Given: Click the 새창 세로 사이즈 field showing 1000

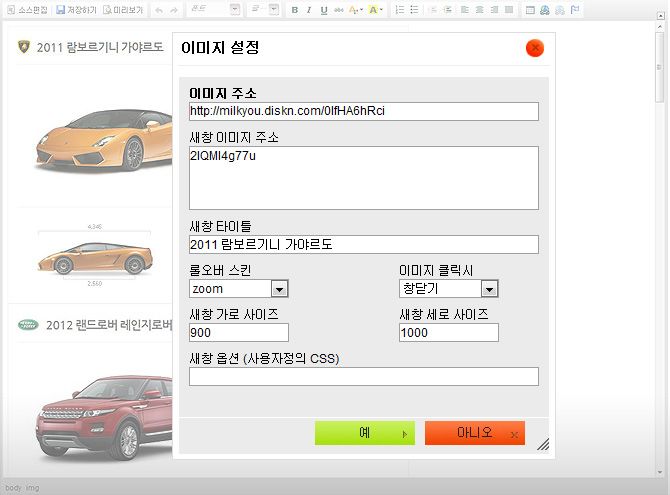Looking at the screenshot, I should [x=448, y=333].
